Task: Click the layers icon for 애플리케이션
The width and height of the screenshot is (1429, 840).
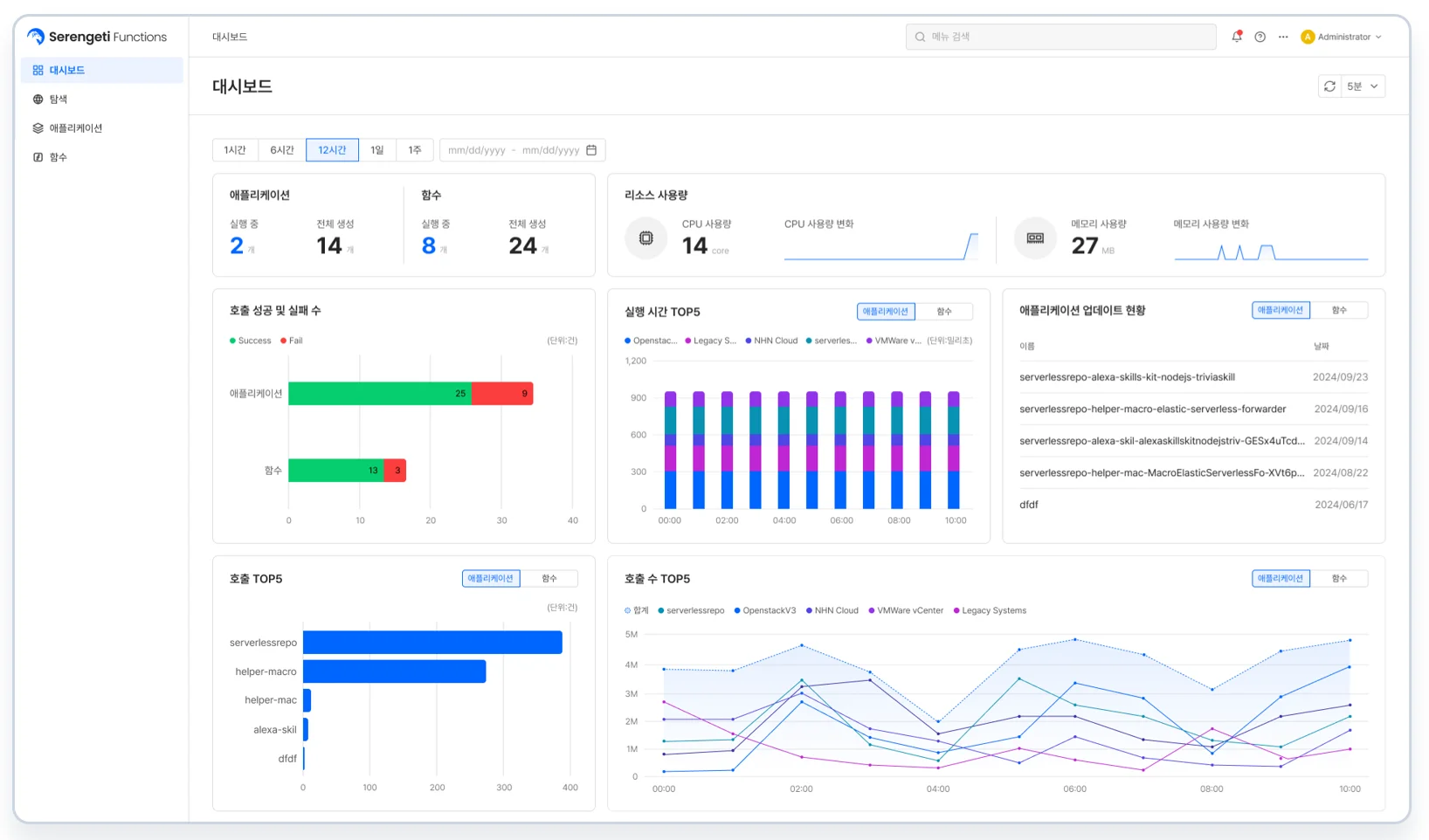Action: (x=38, y=128)
